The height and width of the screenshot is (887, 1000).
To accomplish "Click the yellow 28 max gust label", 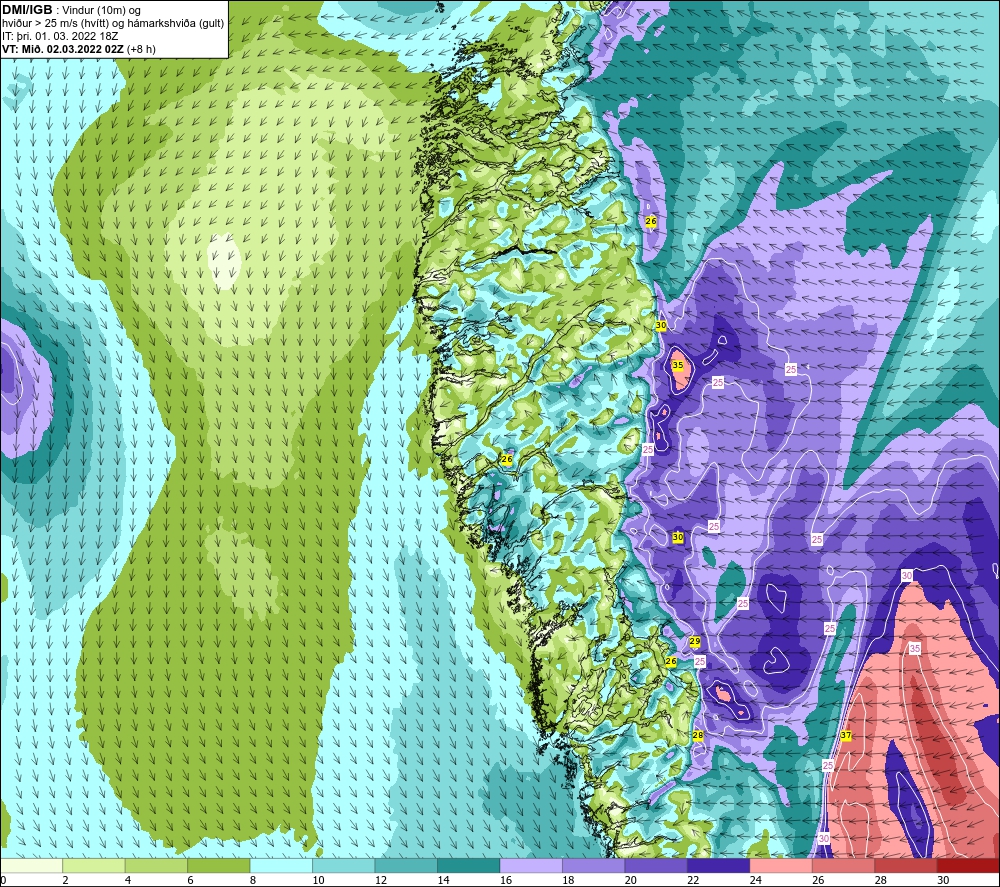I will click(698, 735).
